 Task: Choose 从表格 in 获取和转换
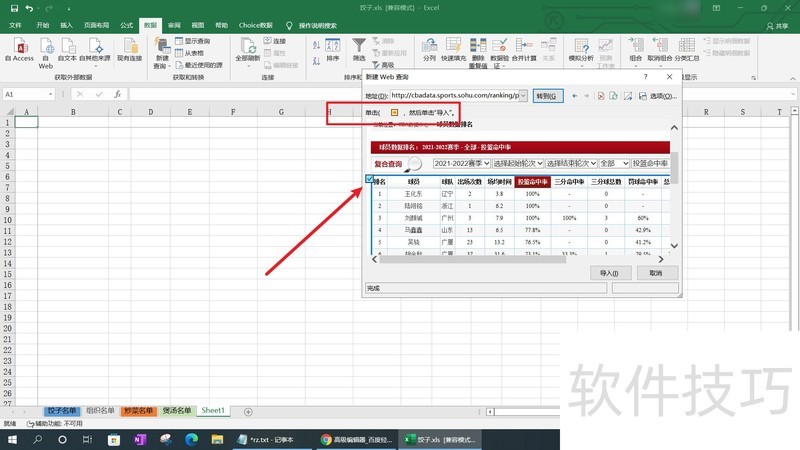coord(189,53)
